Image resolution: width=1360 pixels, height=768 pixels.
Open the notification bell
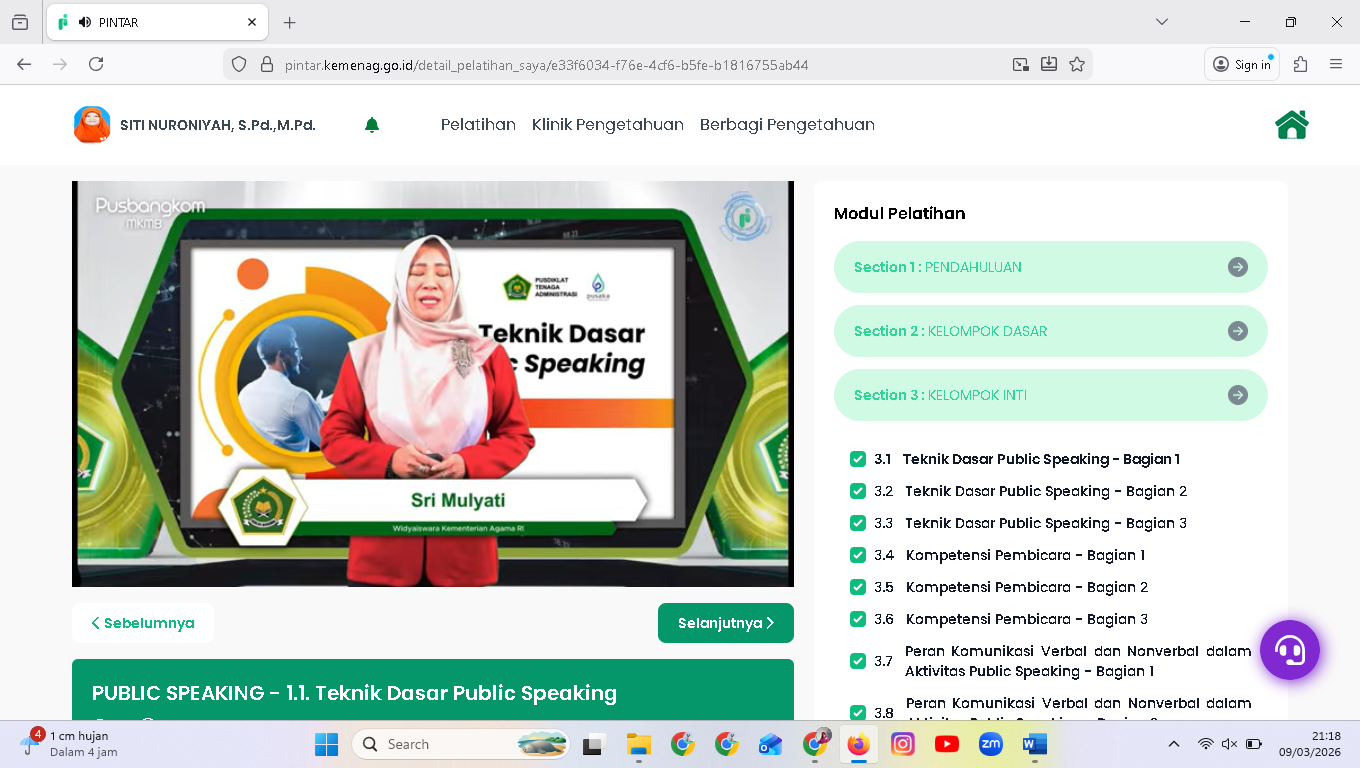(x=372, y=125)
